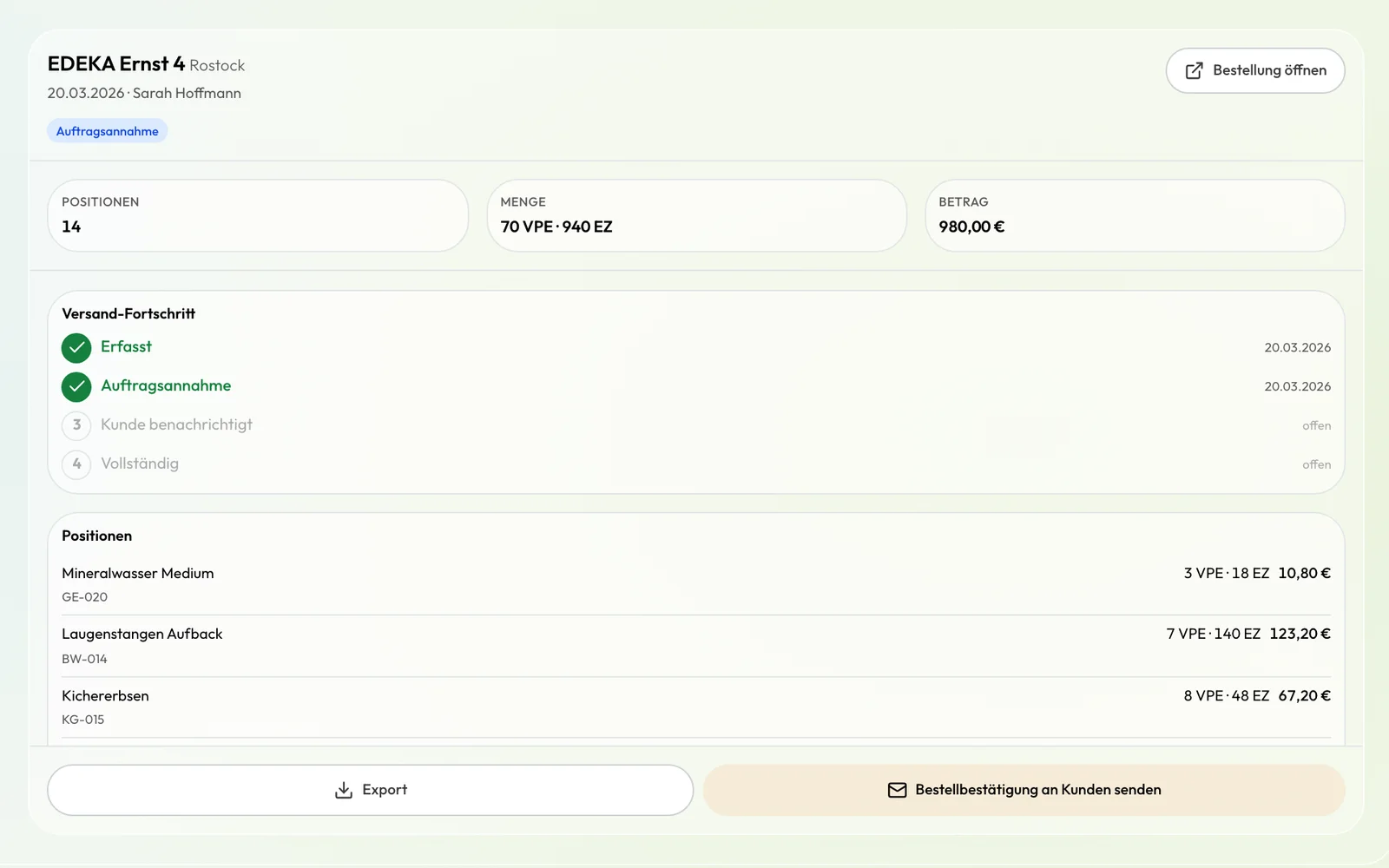Click article number BW-014
Screen dimensions: 1389x868
coord(85,659)
